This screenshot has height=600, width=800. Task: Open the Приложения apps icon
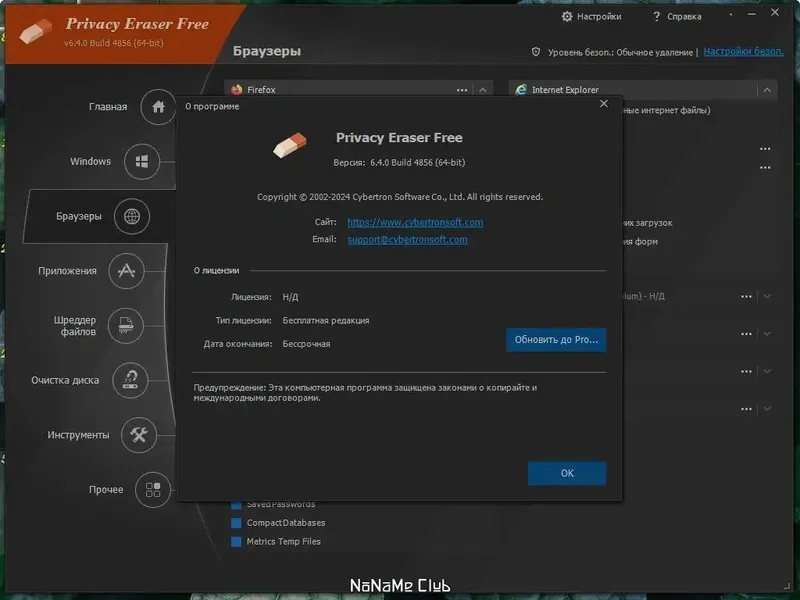pos(126,271)
